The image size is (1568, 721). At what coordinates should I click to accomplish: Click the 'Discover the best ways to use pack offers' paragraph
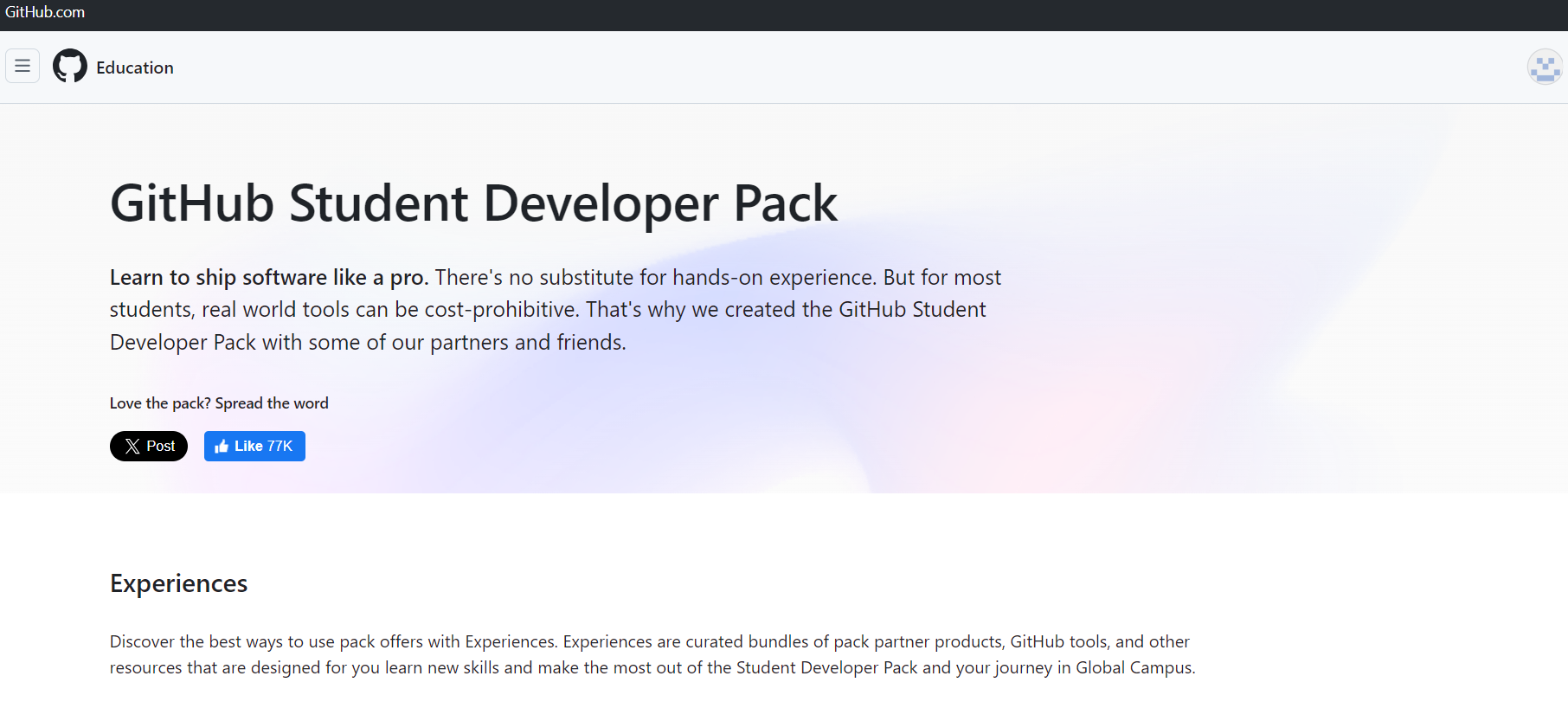[x=652, y=654]
